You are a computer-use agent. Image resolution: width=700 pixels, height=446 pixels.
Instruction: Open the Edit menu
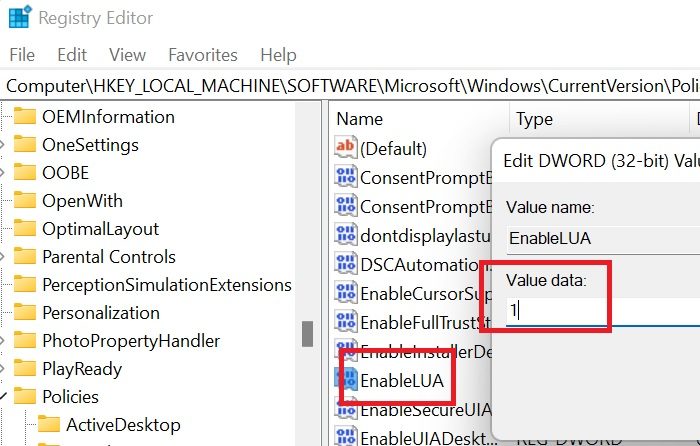(72, 55)
